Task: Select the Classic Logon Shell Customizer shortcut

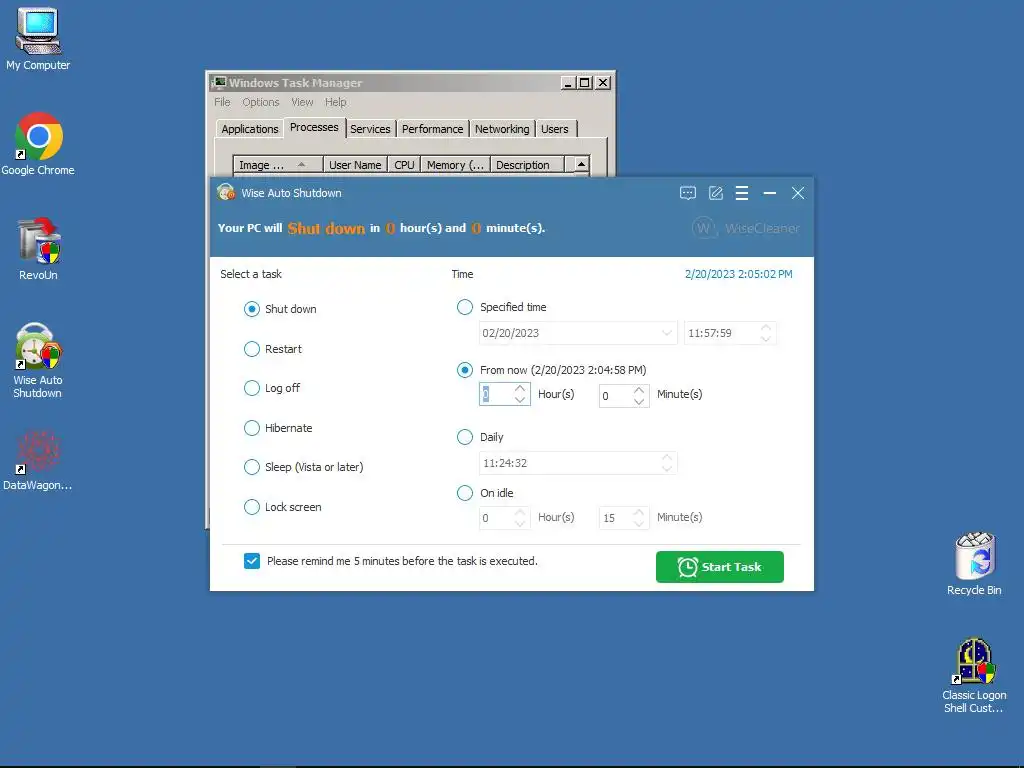Action: point(974,675)
